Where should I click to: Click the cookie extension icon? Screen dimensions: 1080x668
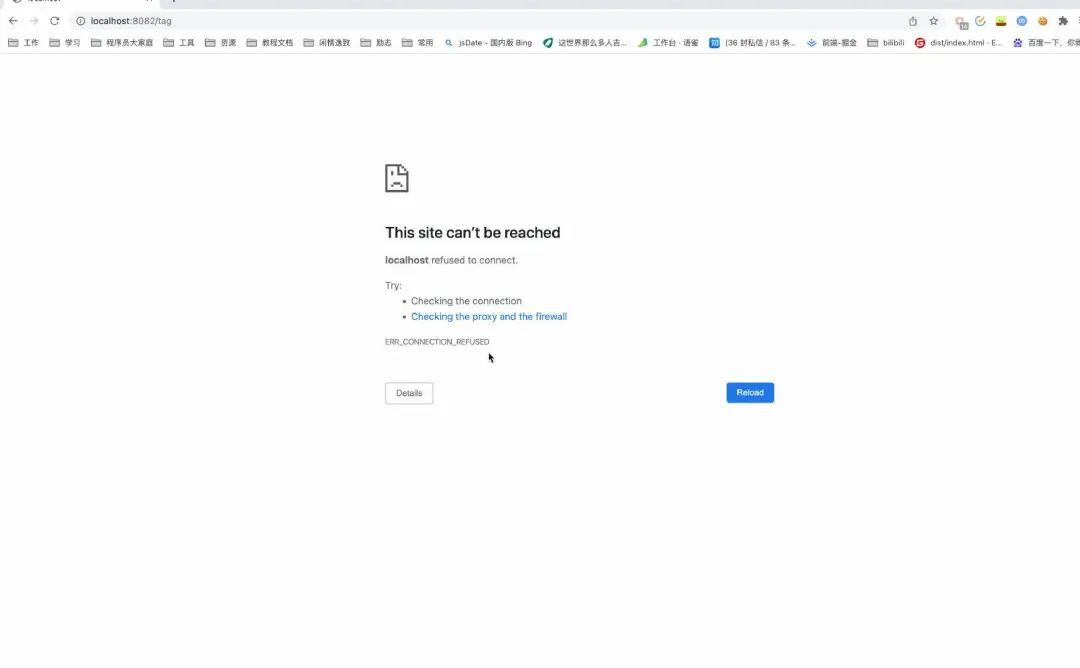[x=1042, y=21]
